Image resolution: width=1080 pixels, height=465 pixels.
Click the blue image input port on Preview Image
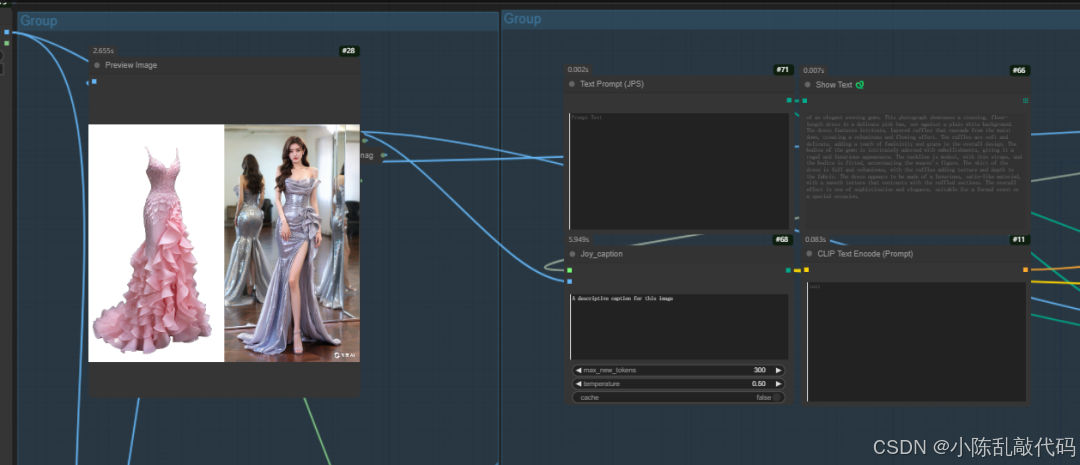(94, 81)
